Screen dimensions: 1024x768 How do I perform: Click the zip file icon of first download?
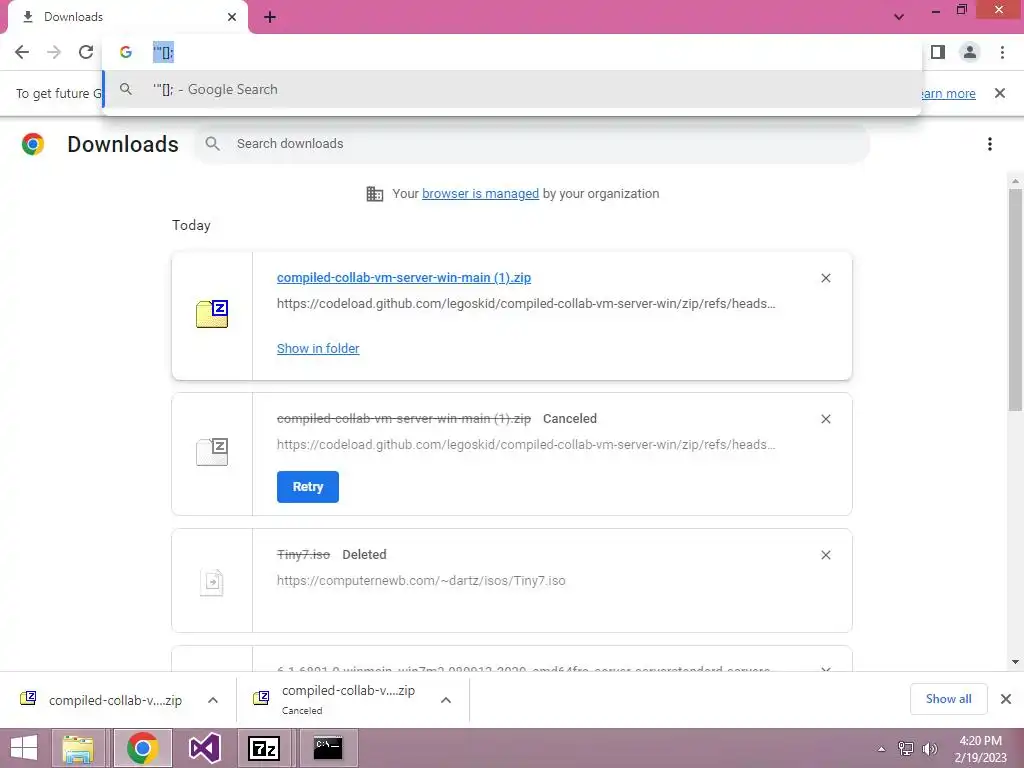[x=212, y=314]
